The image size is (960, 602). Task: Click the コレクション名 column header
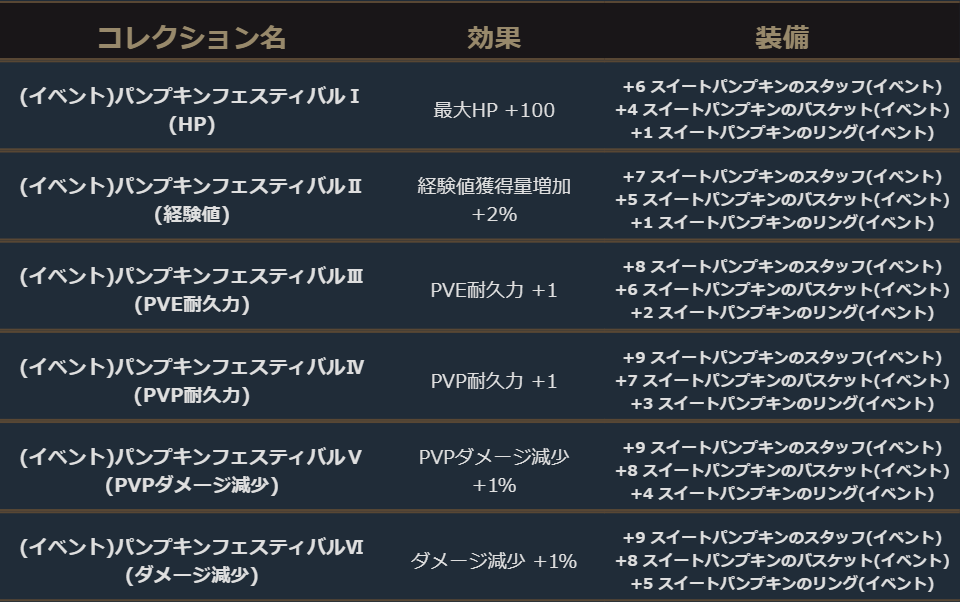191,38
